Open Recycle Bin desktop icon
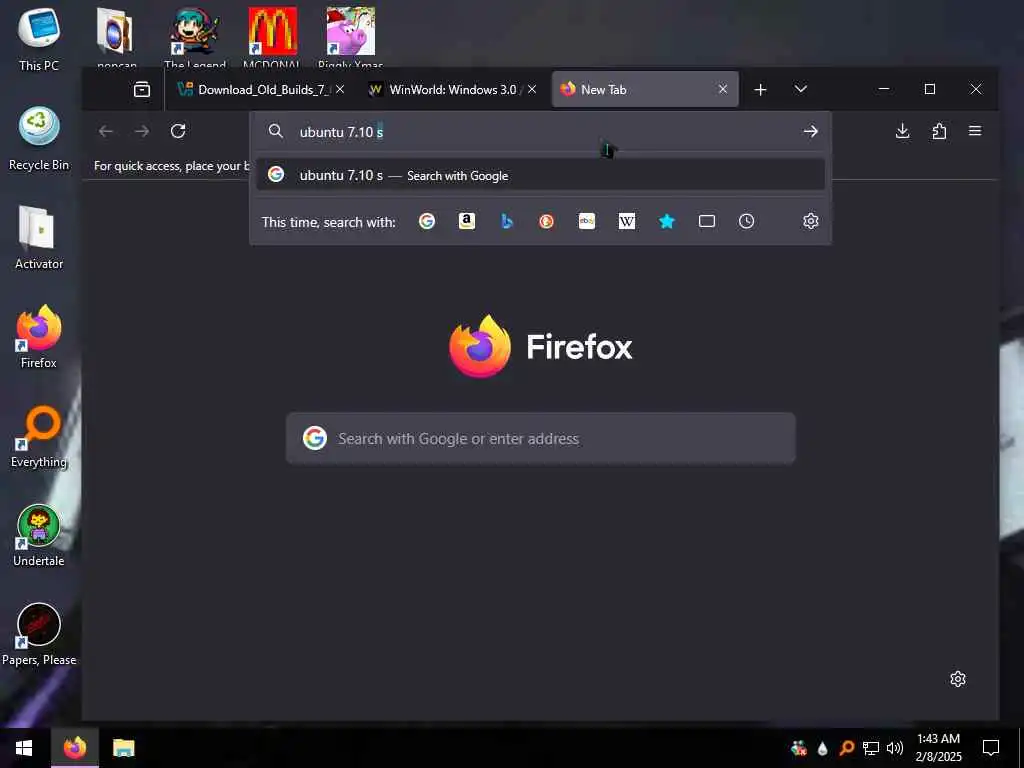The height and width of the screenshot is (768, 1024). [39, 139]
